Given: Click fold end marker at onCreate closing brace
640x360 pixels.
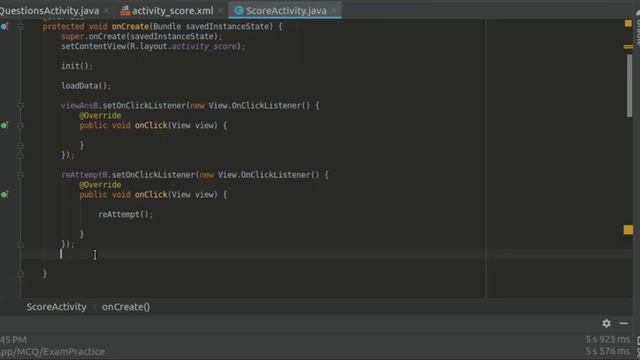Looking at the screenshot, I should click(x=20, y=274).
